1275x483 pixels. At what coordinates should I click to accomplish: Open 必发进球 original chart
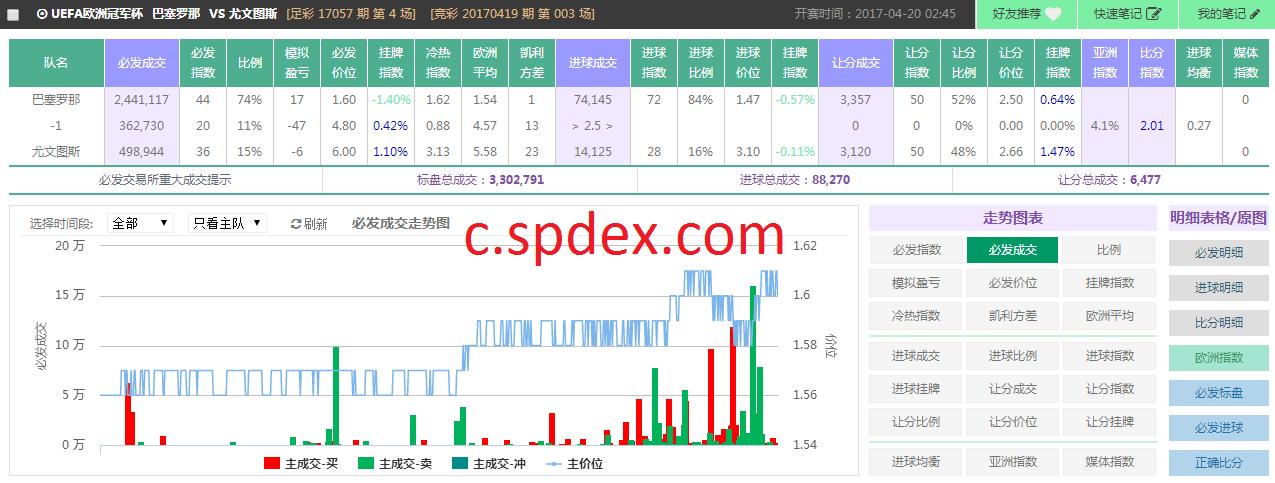[1218, 428]
